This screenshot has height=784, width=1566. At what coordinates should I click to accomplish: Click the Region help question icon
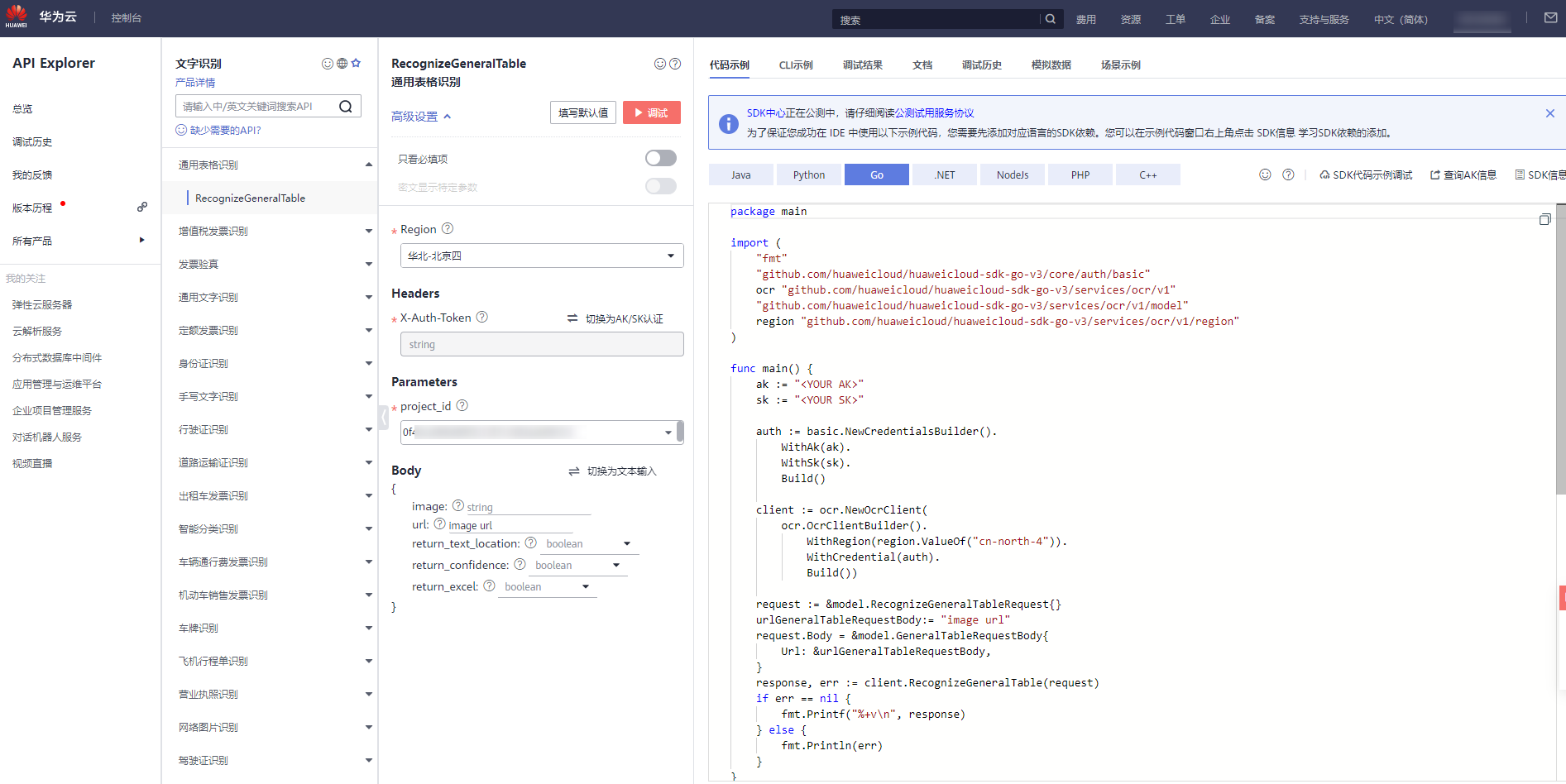point(448,228)
